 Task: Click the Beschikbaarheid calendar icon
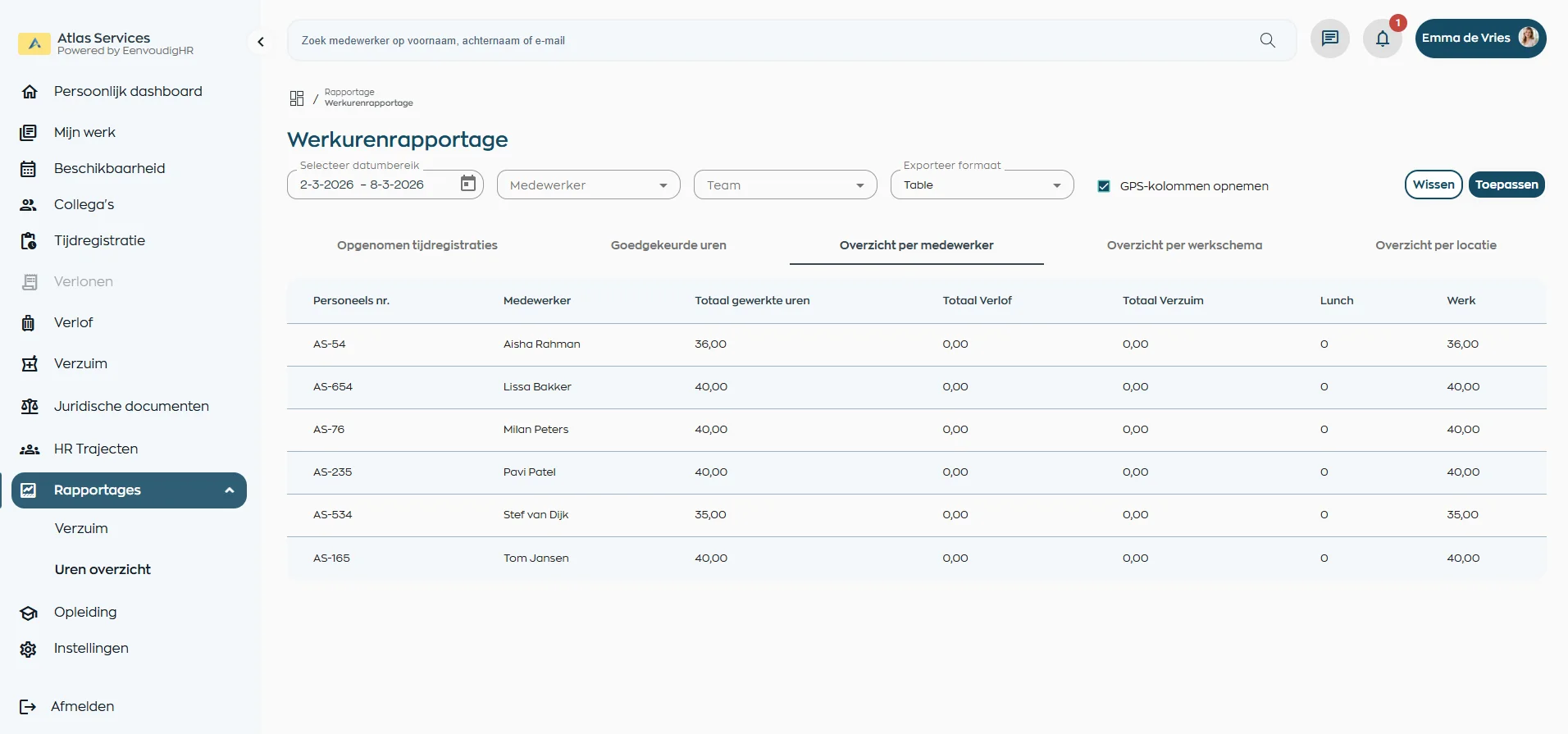[x=29, y=169]
